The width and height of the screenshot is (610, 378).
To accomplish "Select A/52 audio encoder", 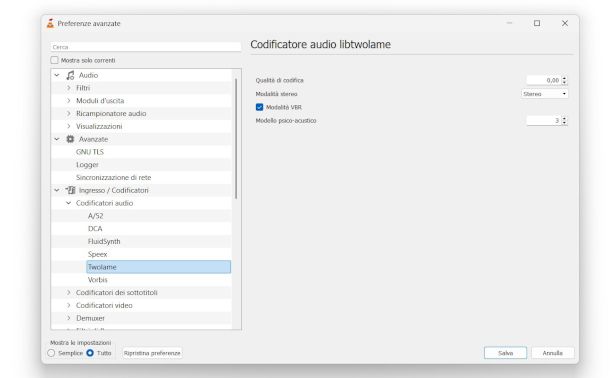I will pos(95,216).
